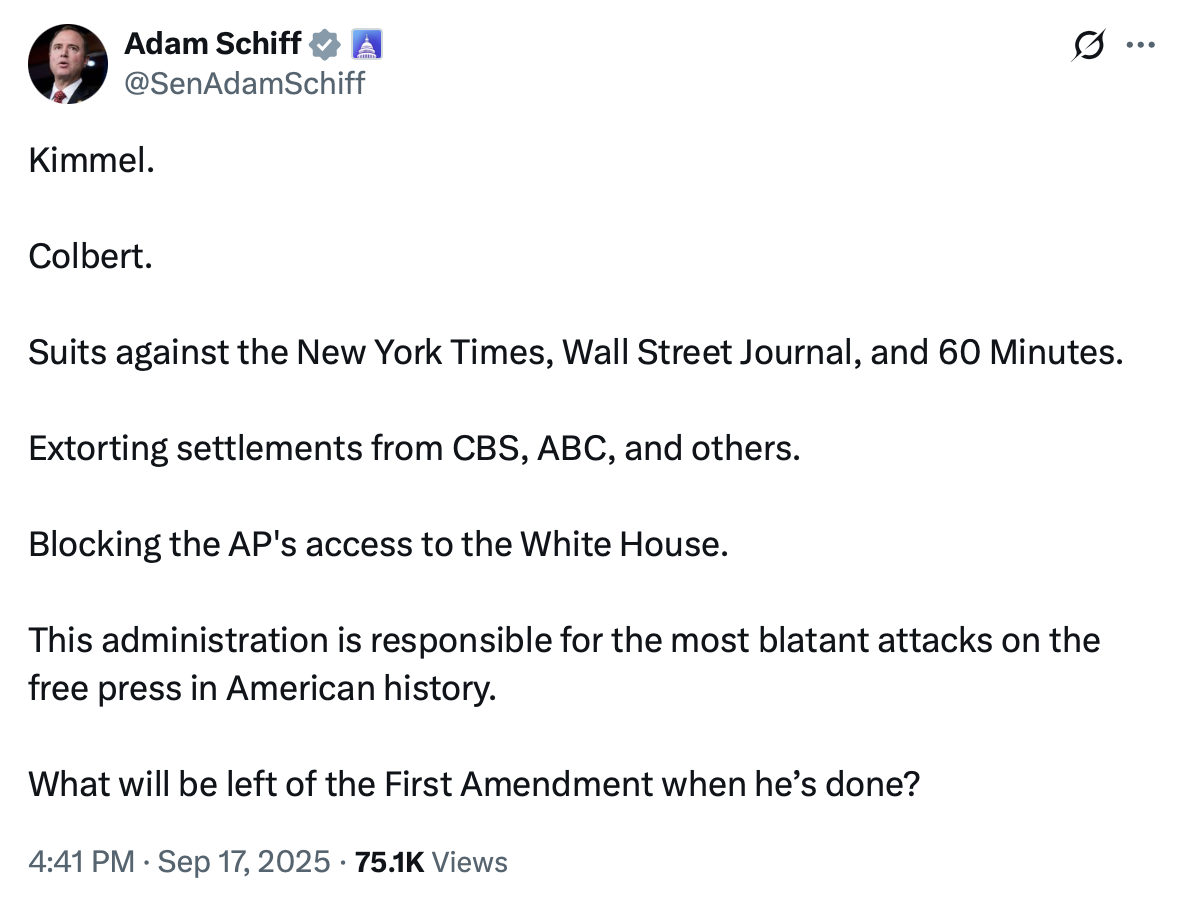
Task: Click the Capitol building affiliation badge
Action: pyautogui.click(x=367, y=45)
